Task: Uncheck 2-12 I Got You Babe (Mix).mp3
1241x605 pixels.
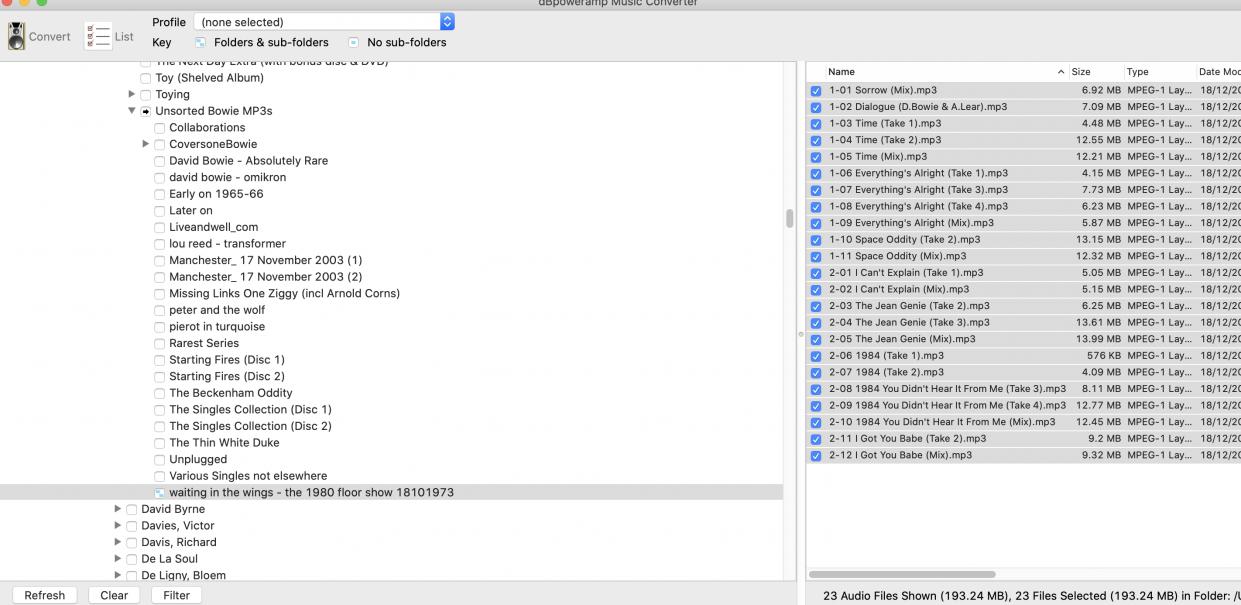Action: click(816, 455)
